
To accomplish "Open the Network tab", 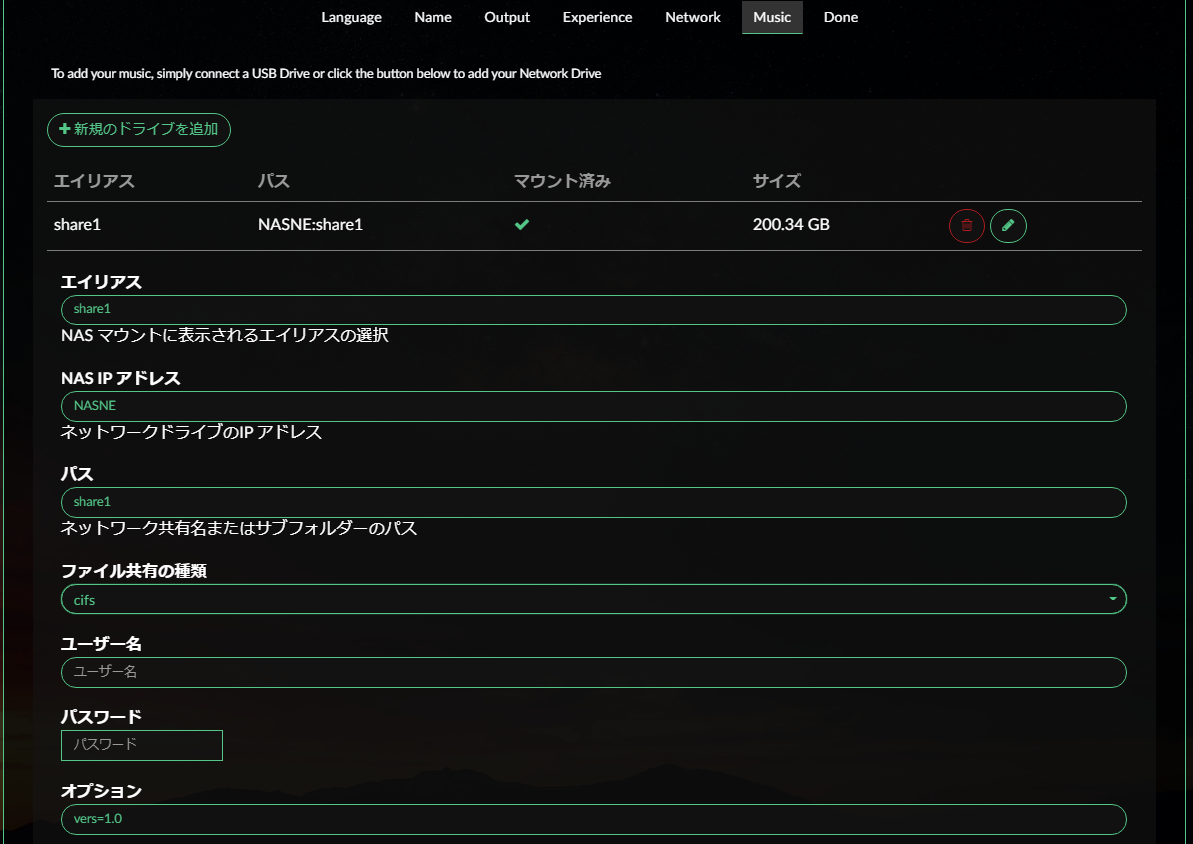I will [x=692, y=17].
